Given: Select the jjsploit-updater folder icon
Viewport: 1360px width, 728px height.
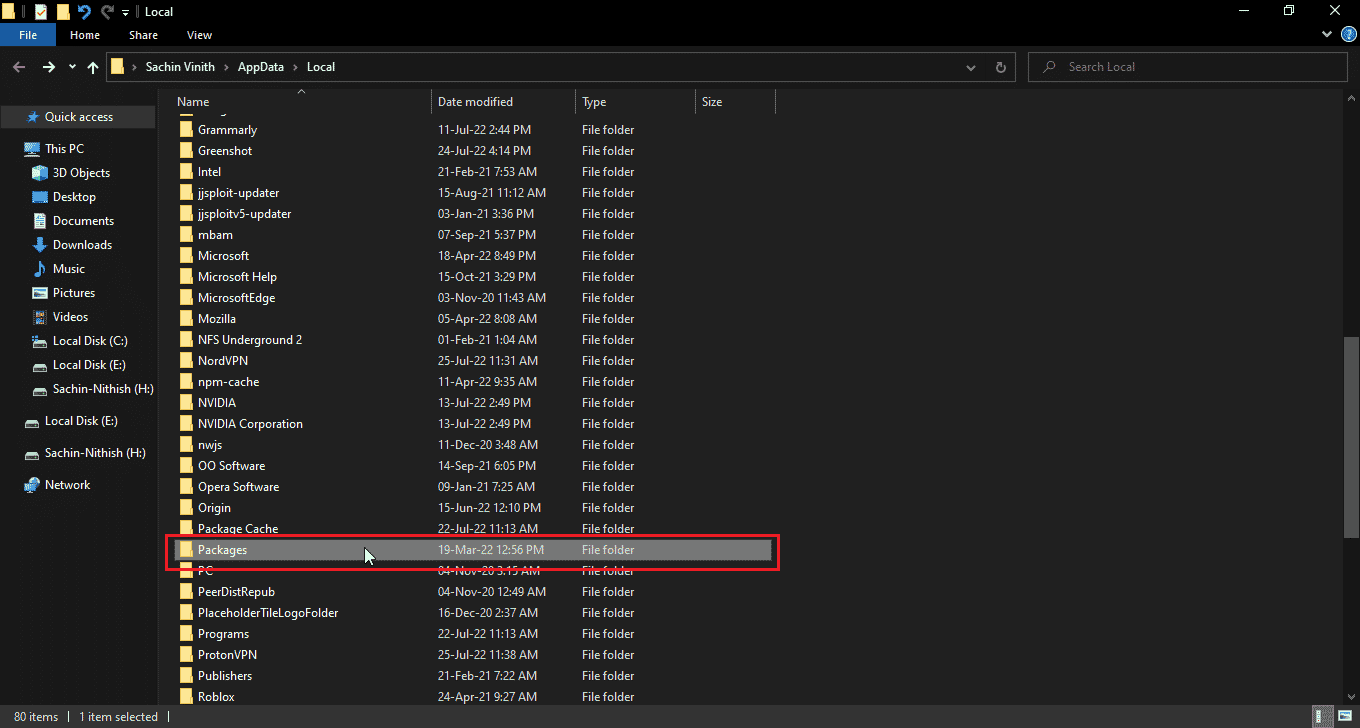Looking at the screenshot, I should click(x=185, y=193).
